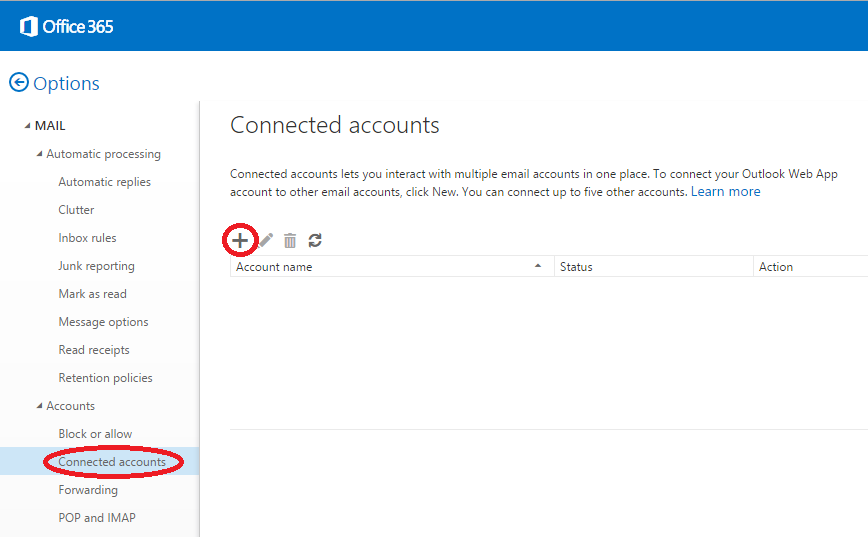
Task: Click the Options heading link
Action: [66, 84]
